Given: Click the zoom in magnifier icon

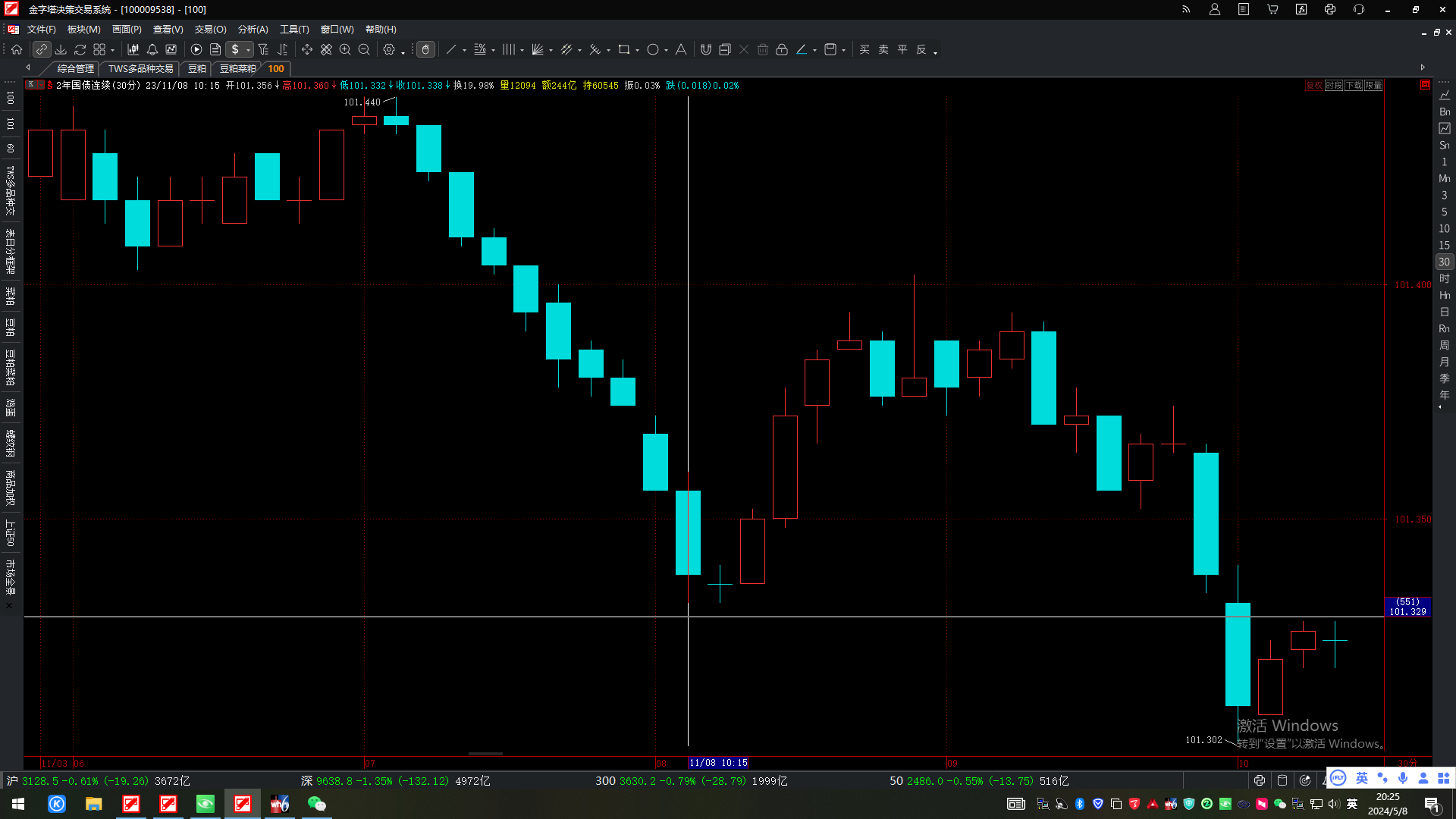Looking at the screenshot, I should point(345,49).
